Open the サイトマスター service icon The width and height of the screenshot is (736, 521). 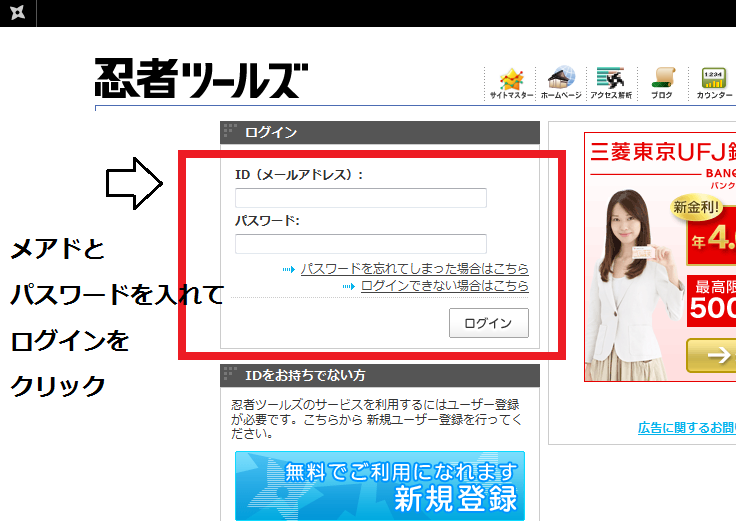tap(511, 84)
